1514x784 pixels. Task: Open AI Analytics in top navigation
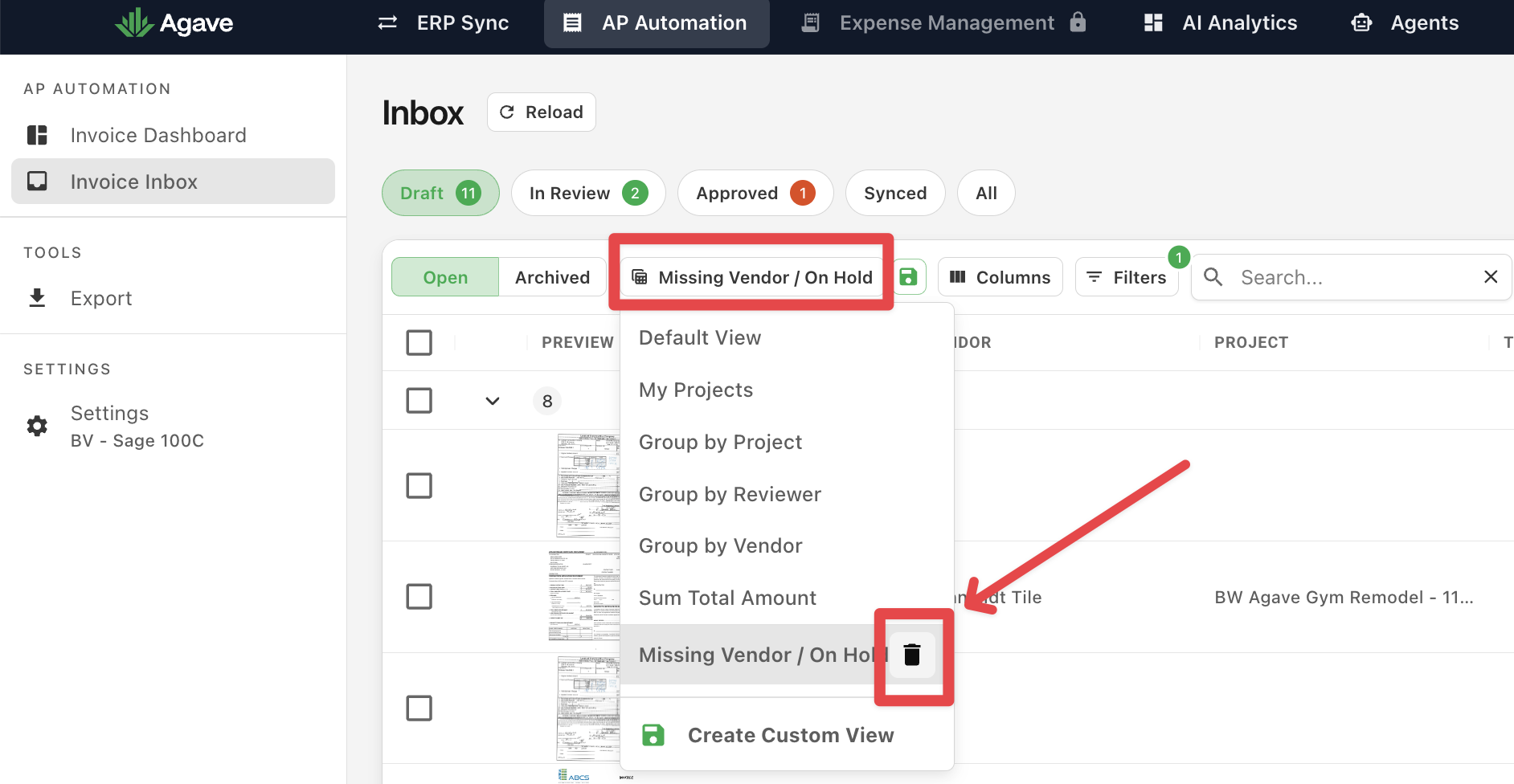pos(1221,22)
